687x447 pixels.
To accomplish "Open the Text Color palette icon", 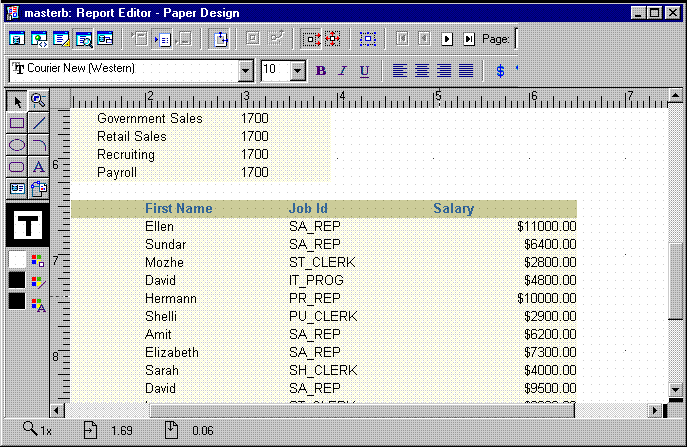I will click(x=38, y=304).
